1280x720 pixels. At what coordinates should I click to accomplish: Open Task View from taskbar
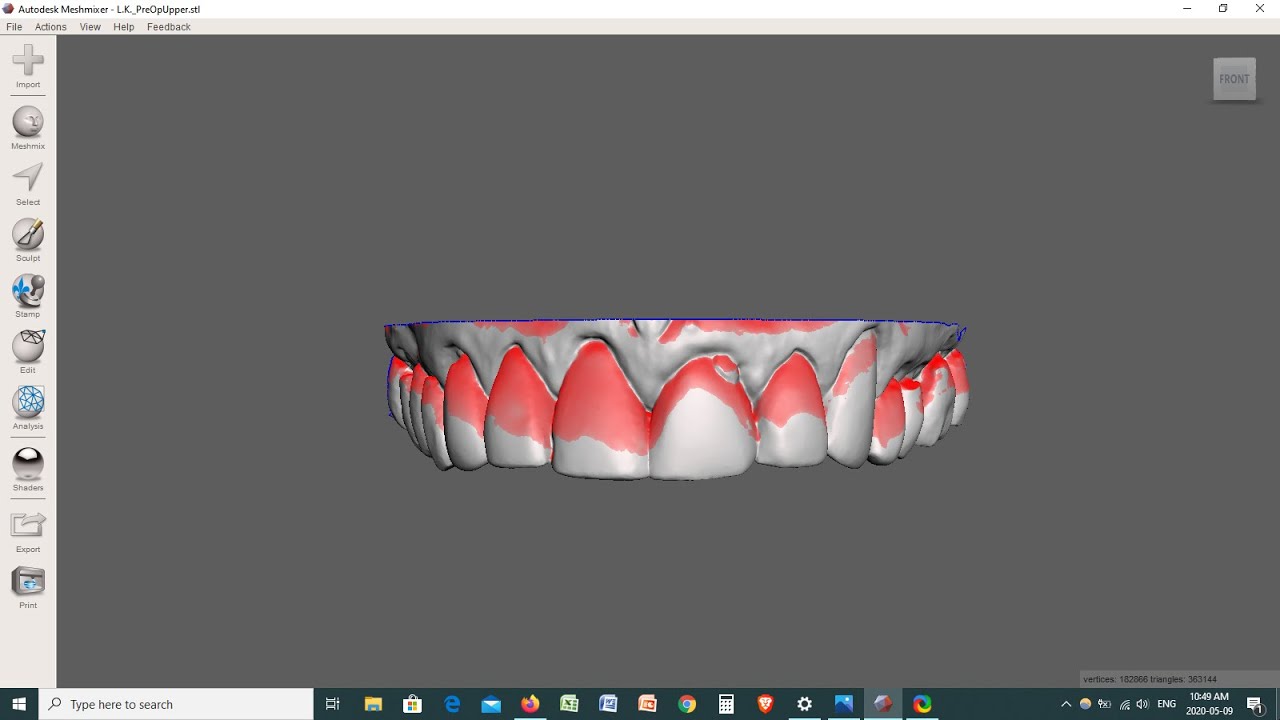(x=333, y=704)
